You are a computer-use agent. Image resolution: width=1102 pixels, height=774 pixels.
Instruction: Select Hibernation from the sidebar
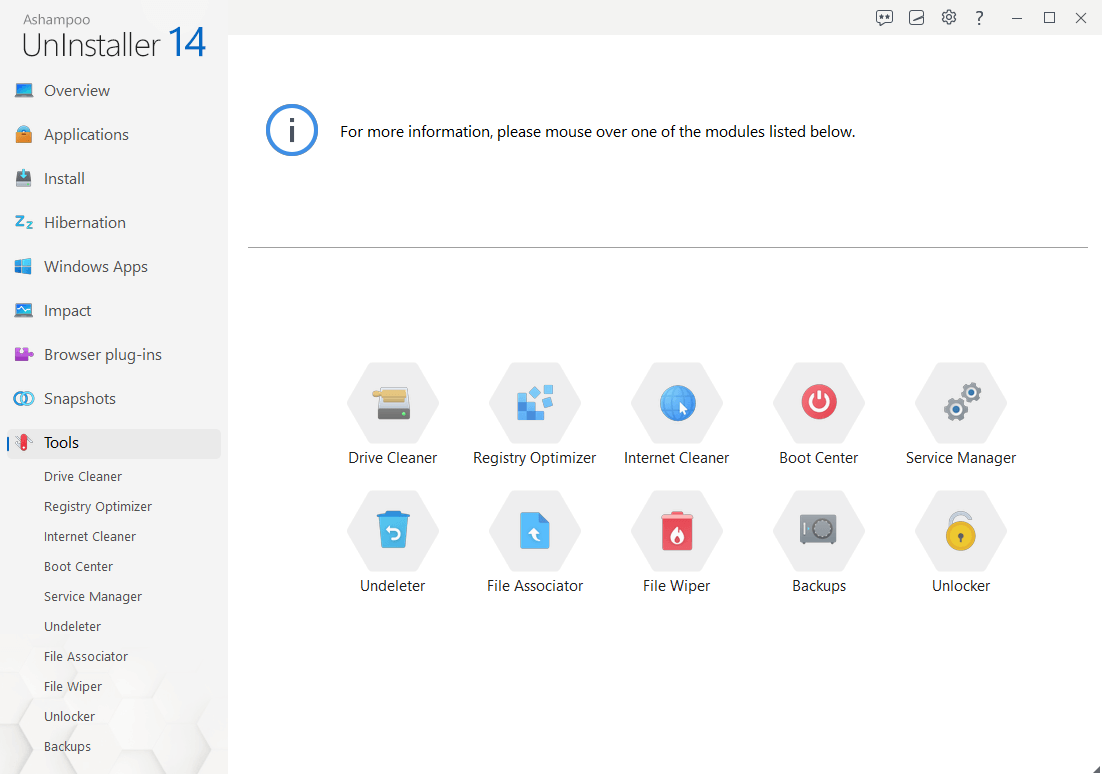[x=84, y=222]
